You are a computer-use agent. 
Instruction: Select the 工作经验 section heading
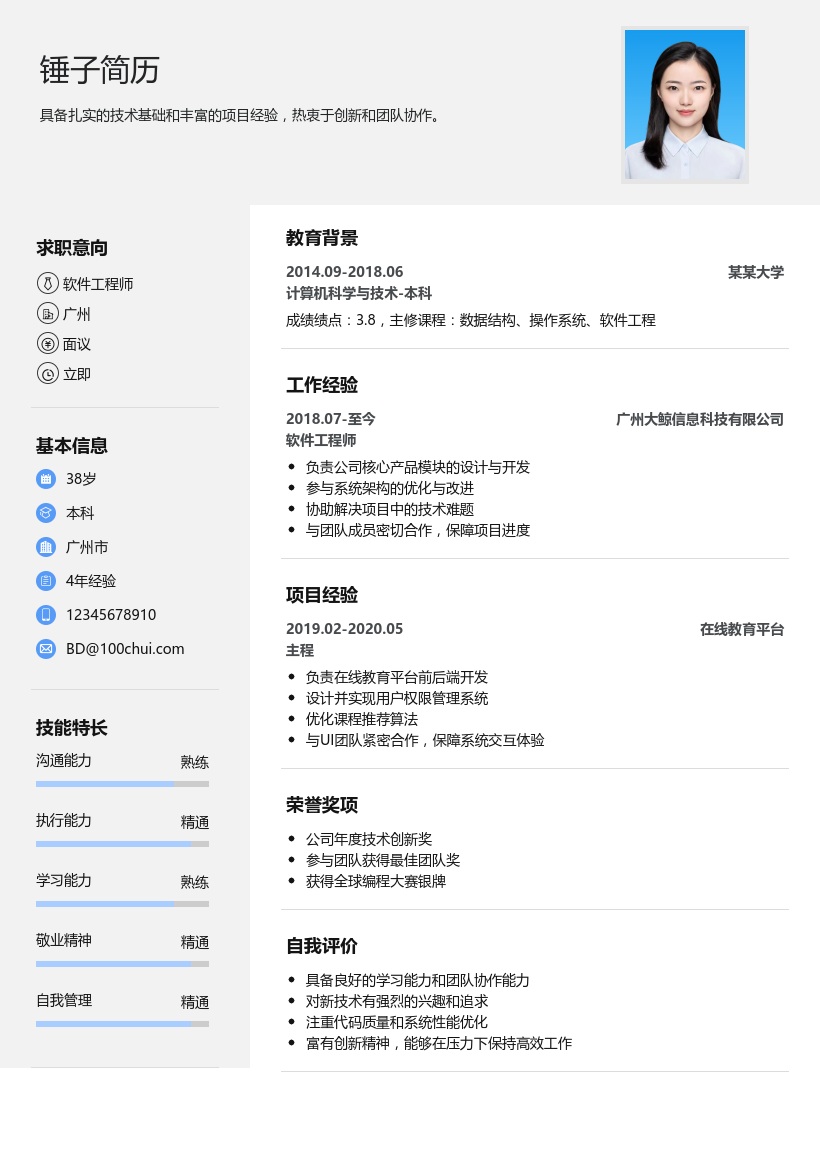(322, 385)
